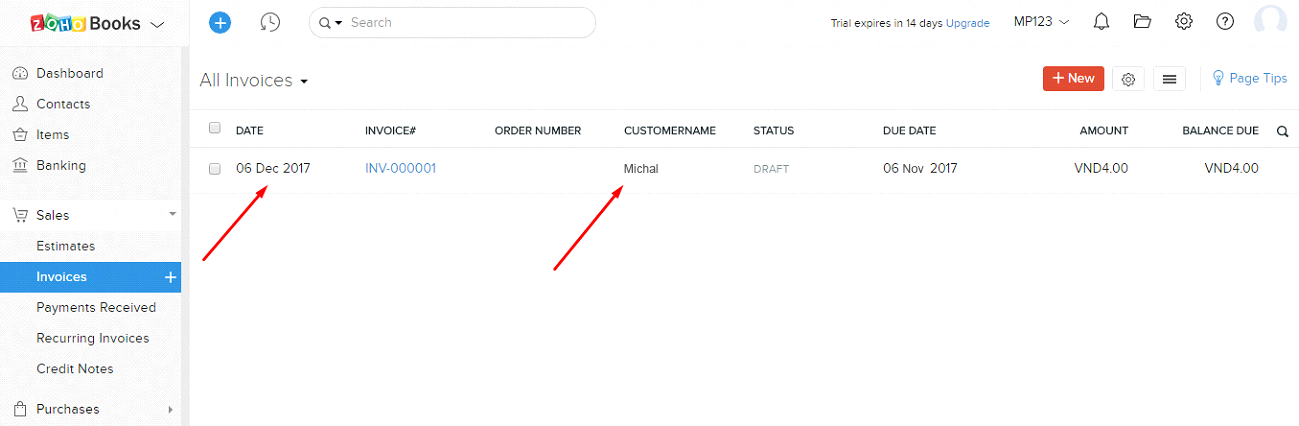
Task: Check the INV-000001 row checkbox
Action: pos(214,169)
